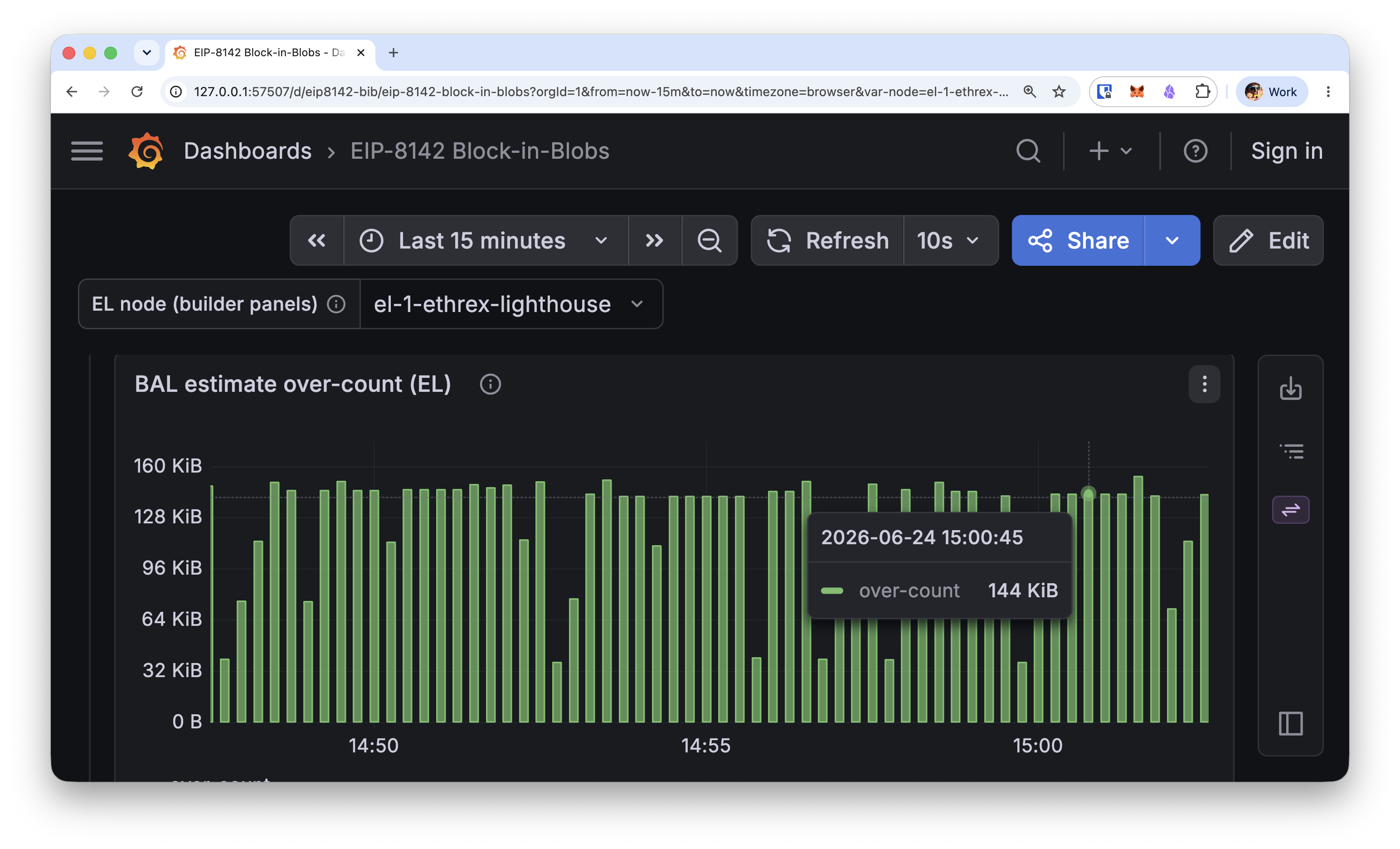Viewport: 1400px width, 849px height.
Task: Open the 10s auto-refresh interval dropdown
Action: tap(951, 240)
